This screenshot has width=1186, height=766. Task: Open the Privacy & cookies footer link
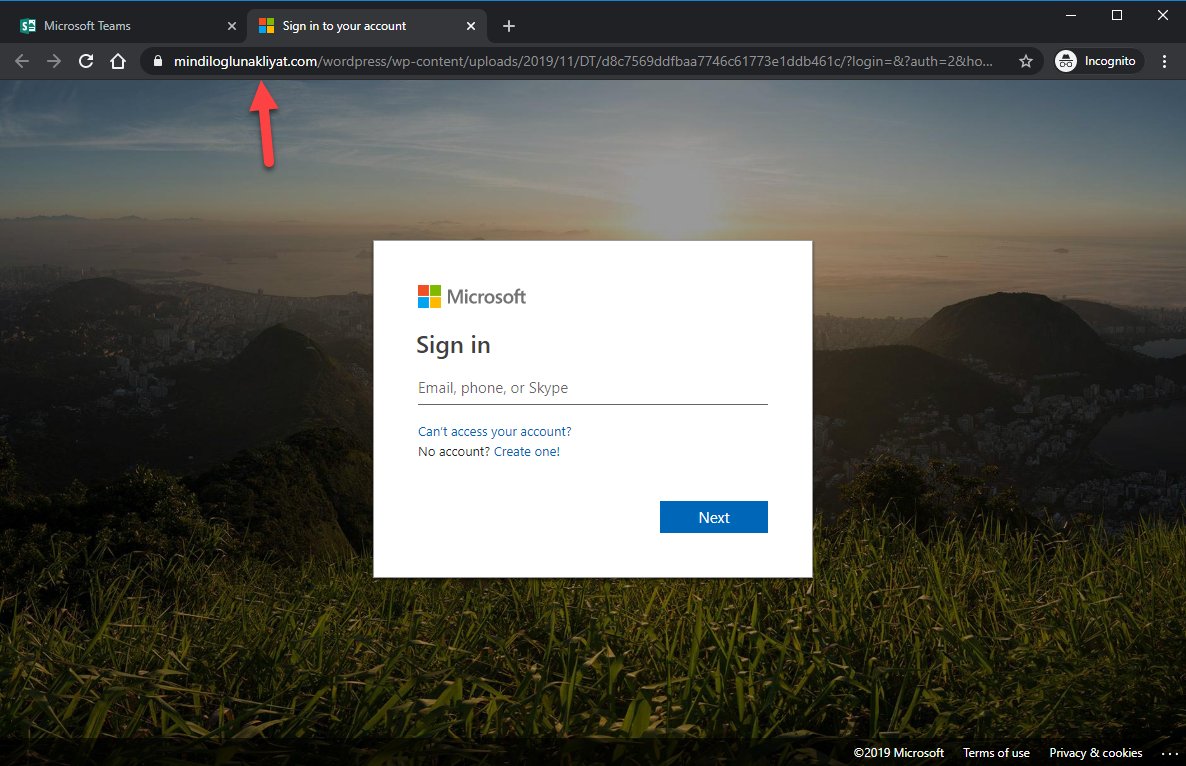[x=1095, y=752]
